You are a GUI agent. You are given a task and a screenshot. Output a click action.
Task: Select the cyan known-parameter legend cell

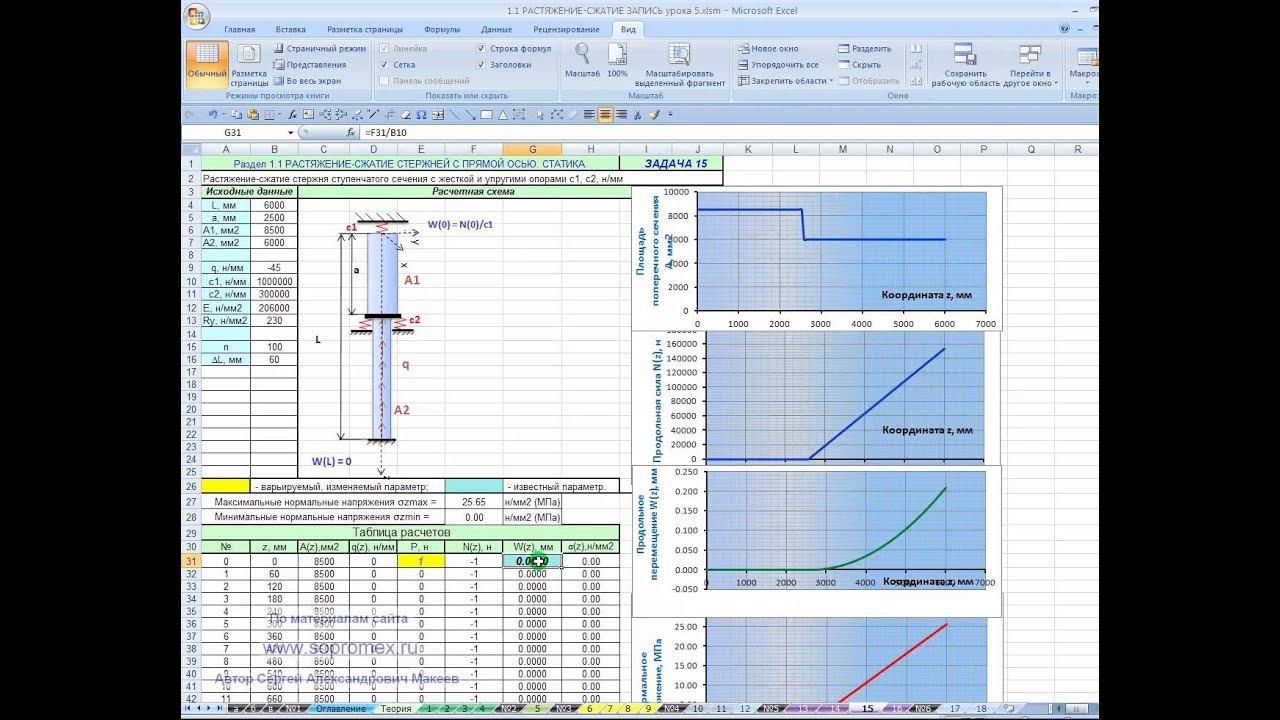click(x=474, y=486)
